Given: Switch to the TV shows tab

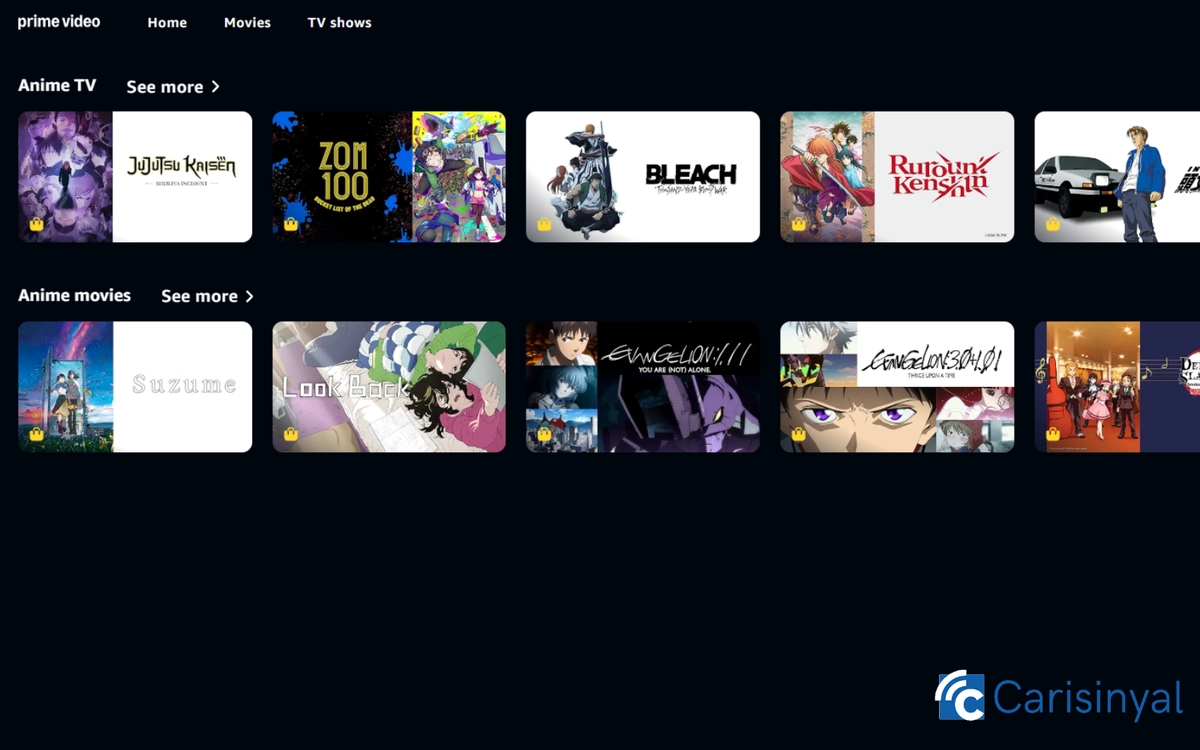Looking at the screenshot, I should click(x=339, y=22).
